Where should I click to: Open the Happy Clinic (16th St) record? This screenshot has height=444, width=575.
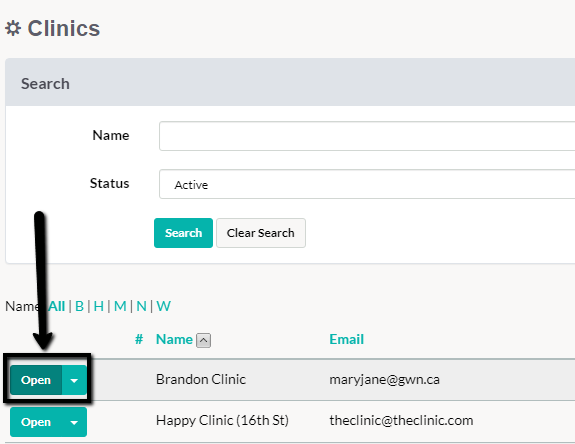(36, 422)
